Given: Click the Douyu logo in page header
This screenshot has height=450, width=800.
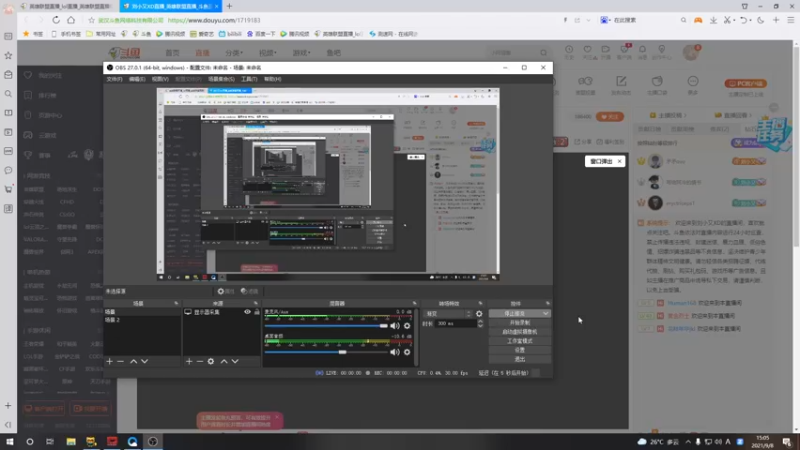Looking at the screenshot, I should click(x=124, y=53).
